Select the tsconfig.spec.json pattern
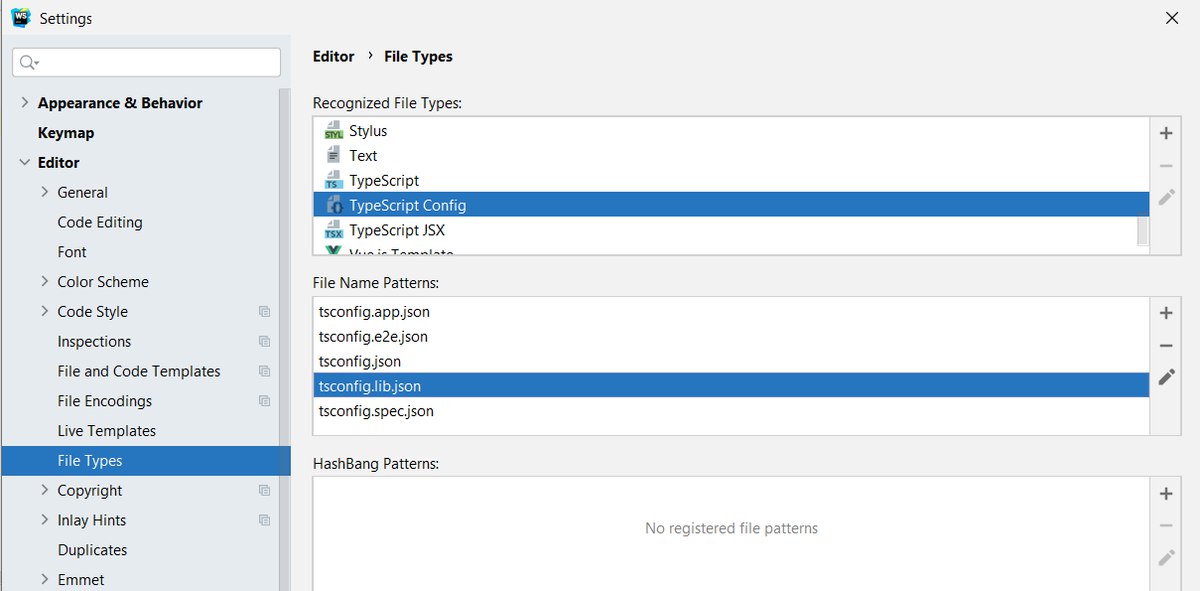 point(376,411)
